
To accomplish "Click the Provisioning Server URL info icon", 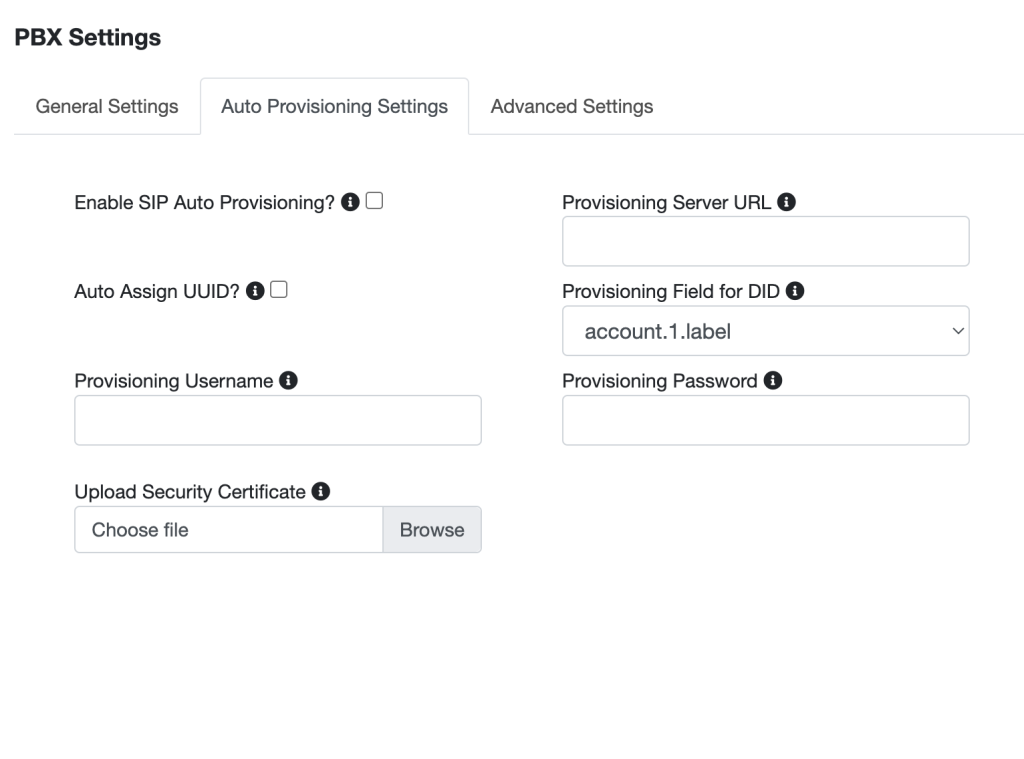I will pyautogui.click(x=786, y=202).
